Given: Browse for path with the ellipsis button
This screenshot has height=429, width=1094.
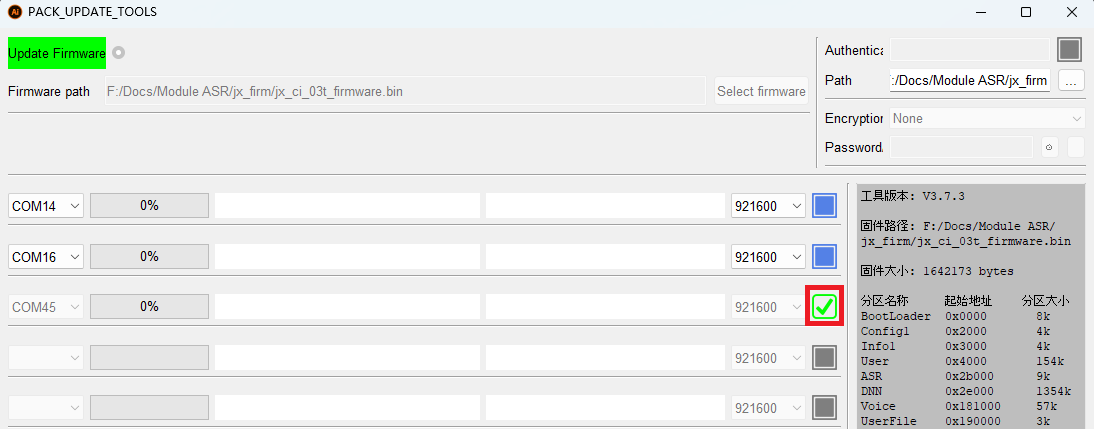Looking at the screenshot, I should click(x=1070, y=80).
